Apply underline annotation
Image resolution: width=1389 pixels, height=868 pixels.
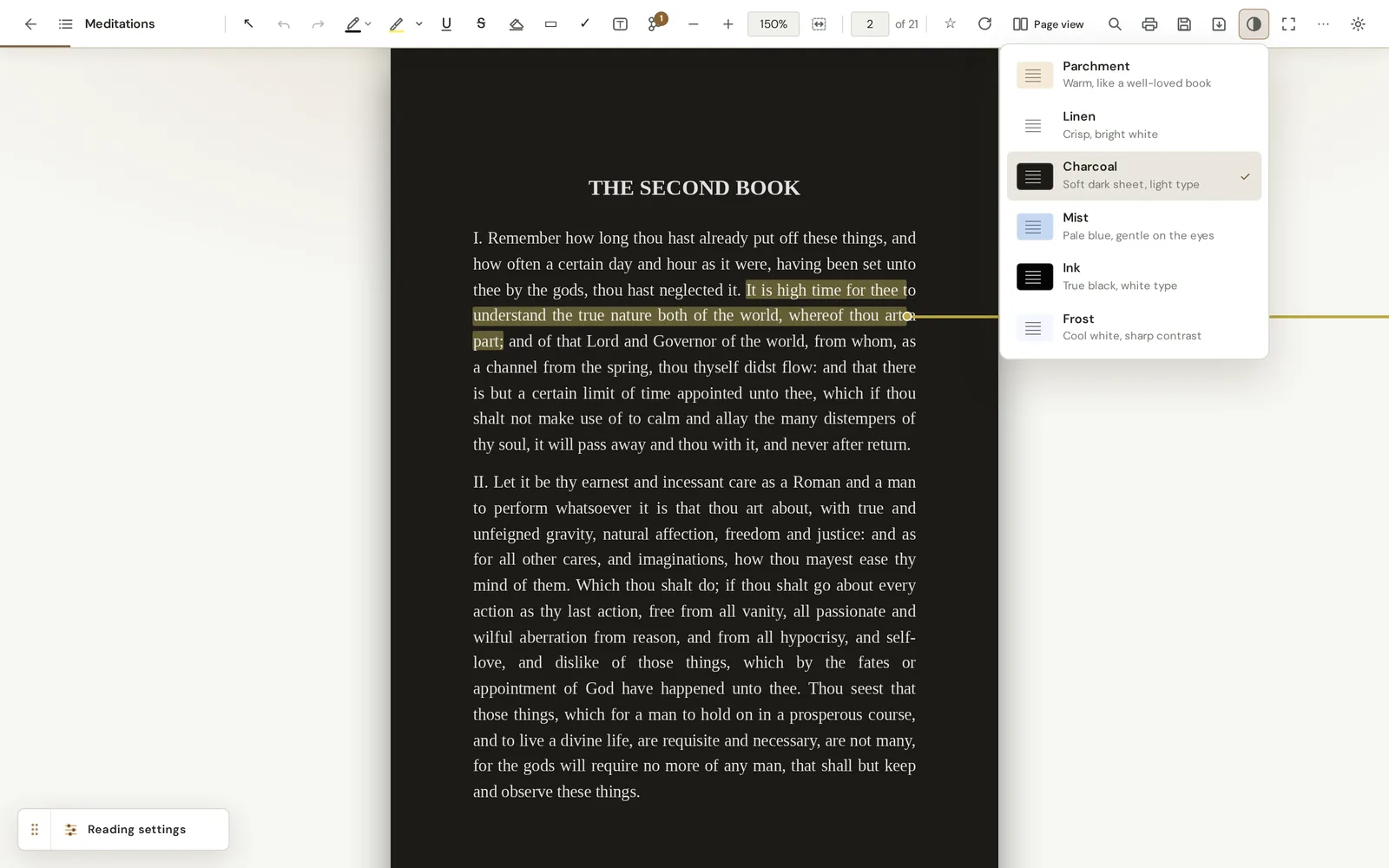pyautogui.click(x=446, y=24)
